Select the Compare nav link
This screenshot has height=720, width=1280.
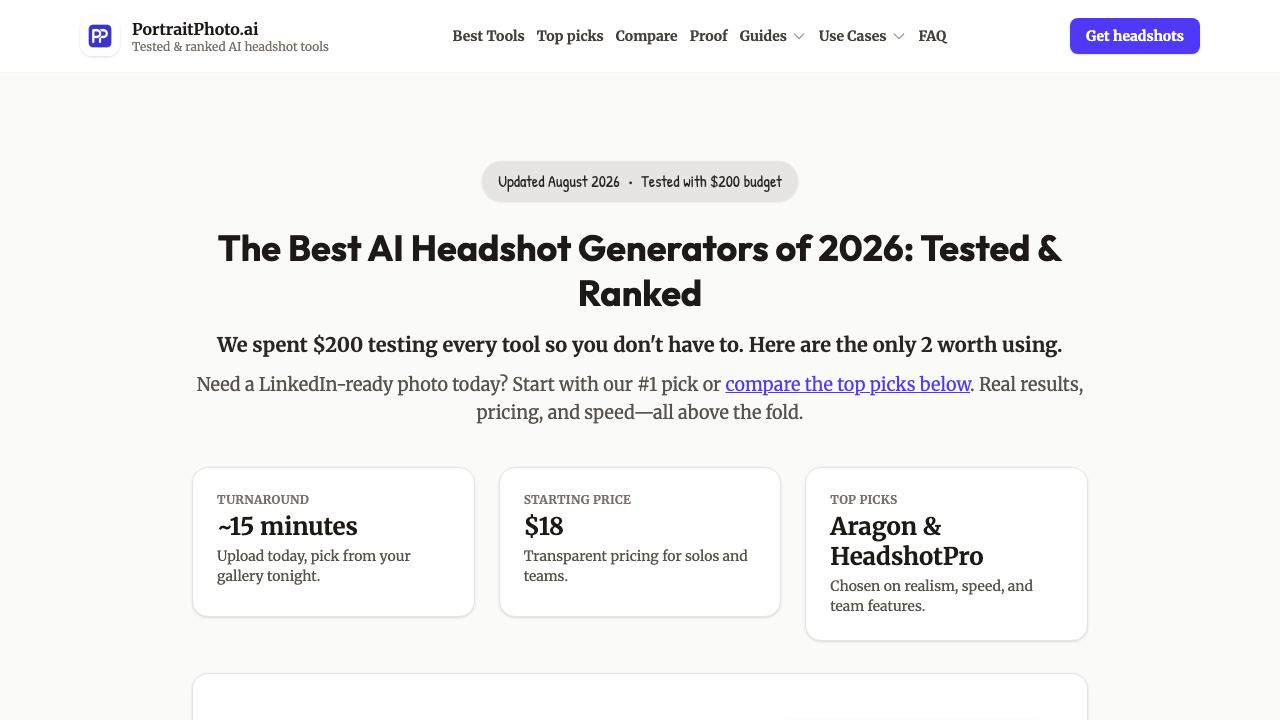(646, 36)
